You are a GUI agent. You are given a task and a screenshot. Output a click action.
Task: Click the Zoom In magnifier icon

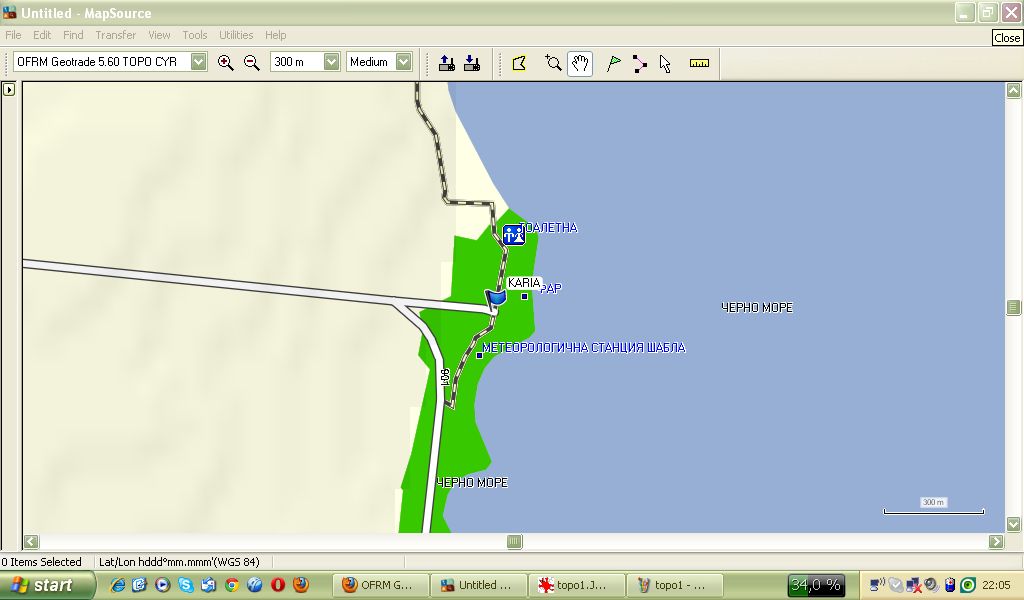(x=226, y=62)
